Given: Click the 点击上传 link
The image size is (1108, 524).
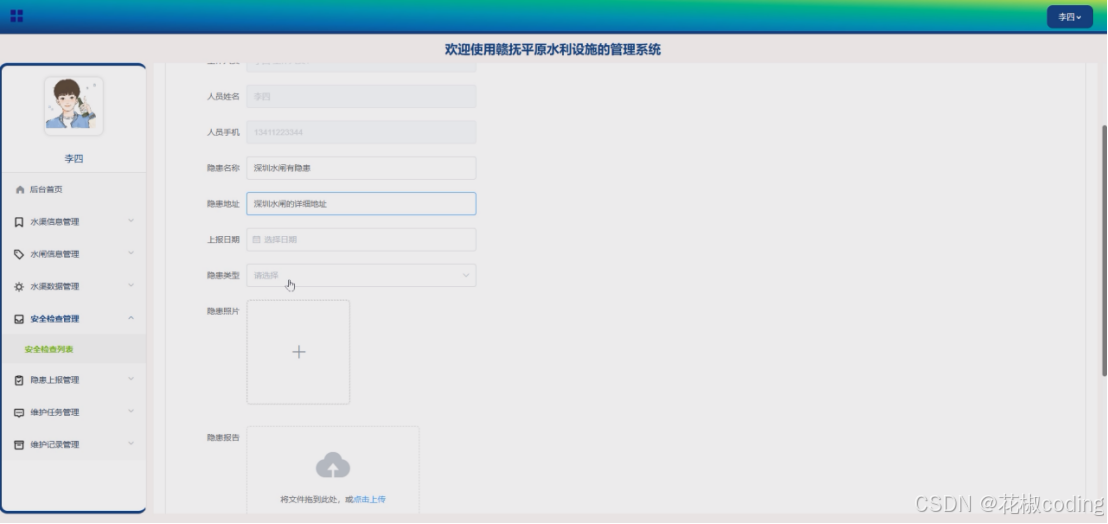Looking at the screenshot, I should point(370,499).
